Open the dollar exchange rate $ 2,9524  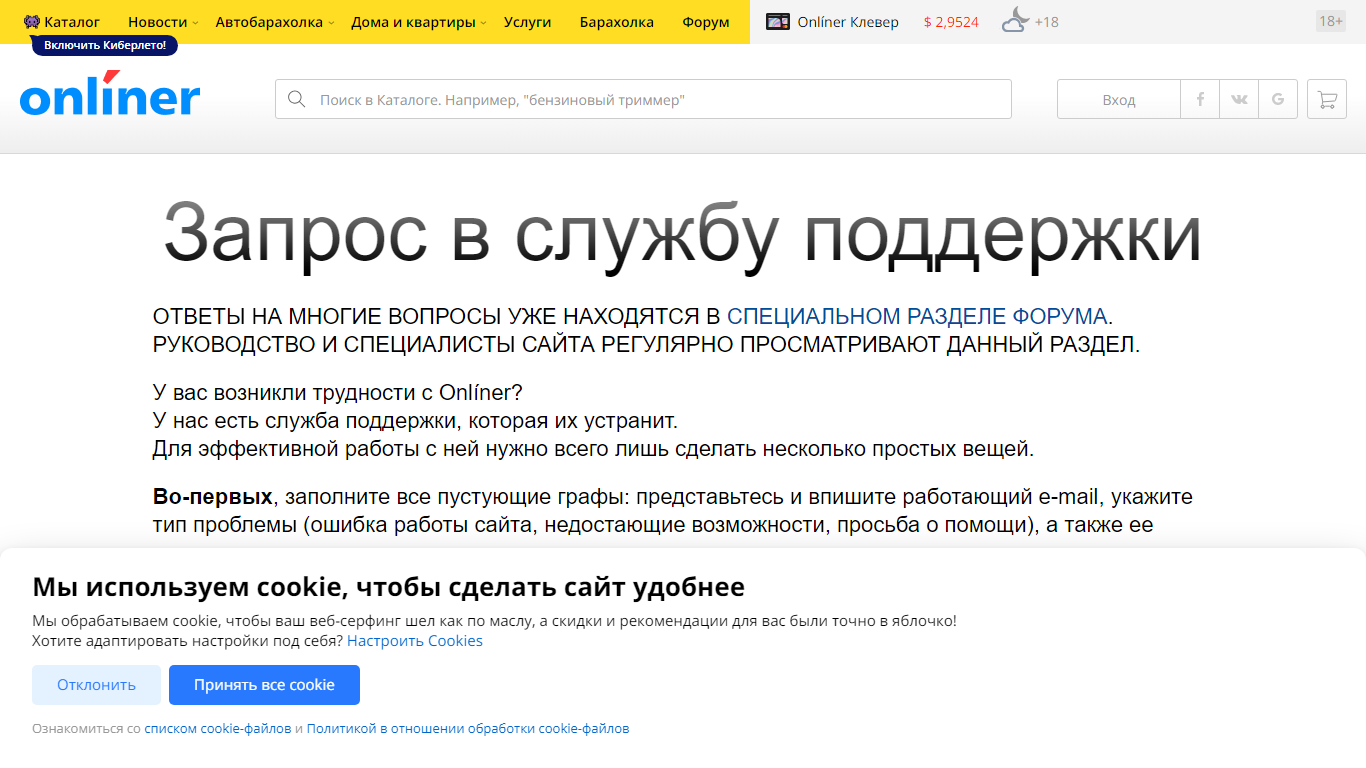(x=951, y=22)
